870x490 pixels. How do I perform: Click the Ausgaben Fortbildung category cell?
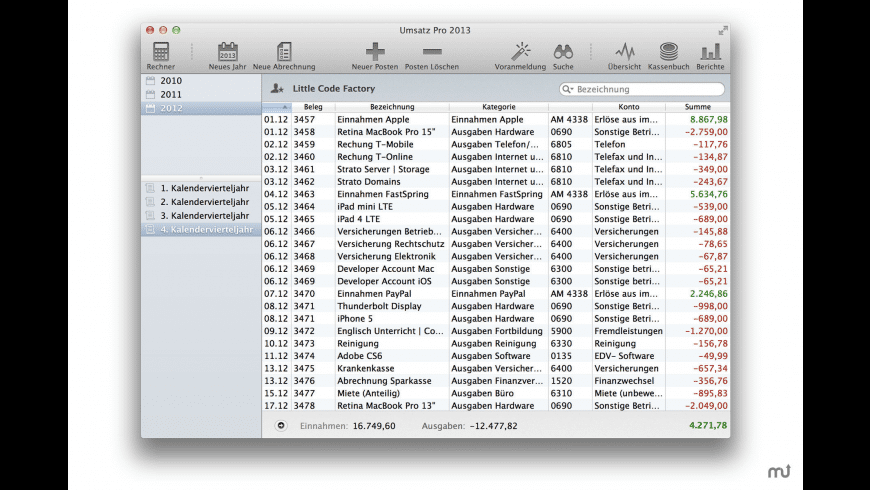[497, 331]
